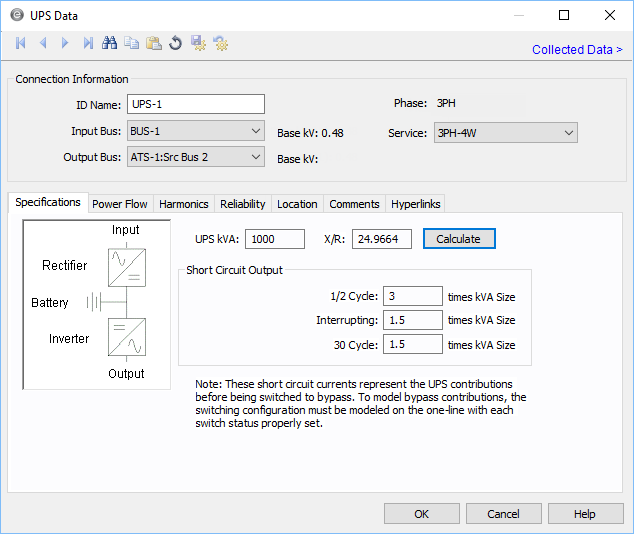The image size is (634, 534).
Task: Open the Service 3PH-4W dropdown
Action: (x=504, y=133)
